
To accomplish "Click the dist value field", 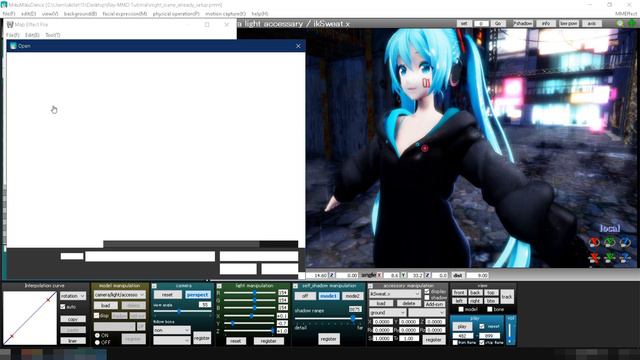I will (x=477, y=276).
